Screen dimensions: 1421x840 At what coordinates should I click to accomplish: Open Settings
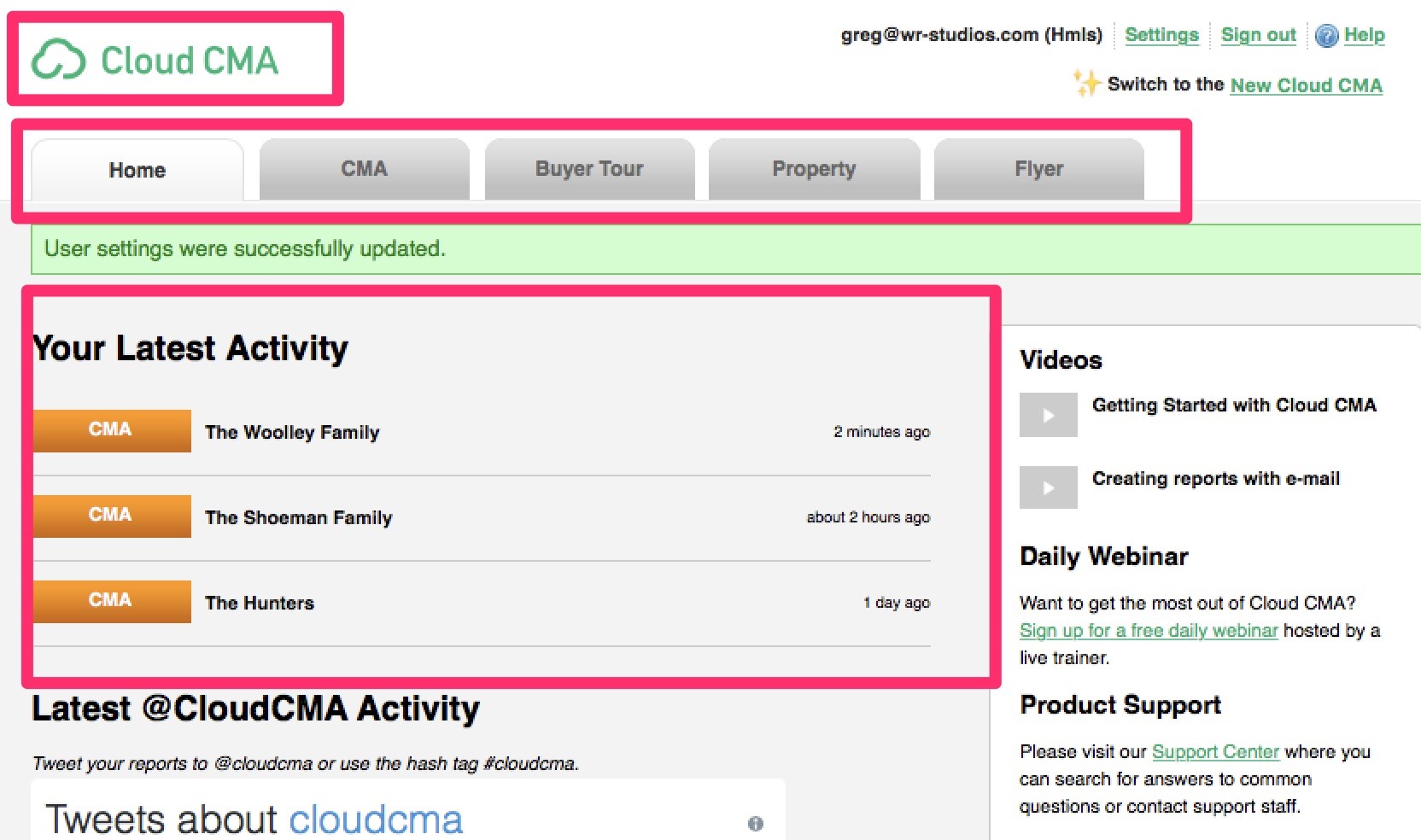[1161, 36]
